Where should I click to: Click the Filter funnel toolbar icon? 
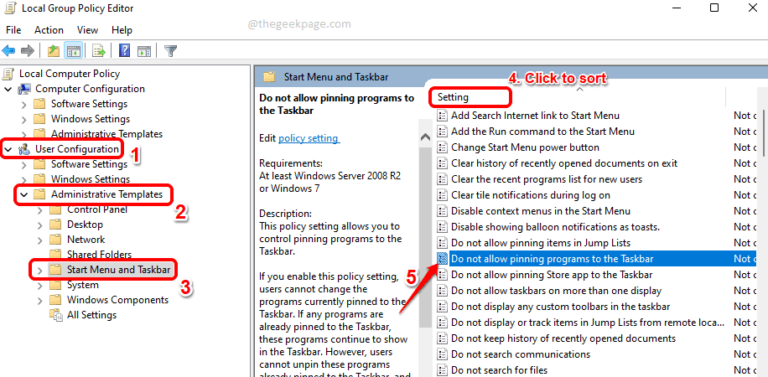coord(170,50)
